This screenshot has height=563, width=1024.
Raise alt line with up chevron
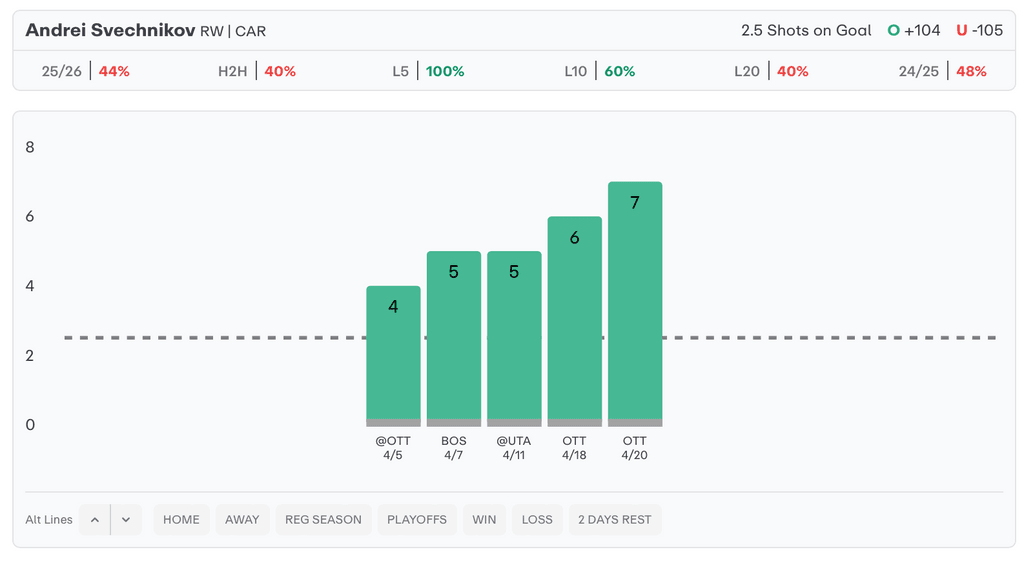click(94, 520)
